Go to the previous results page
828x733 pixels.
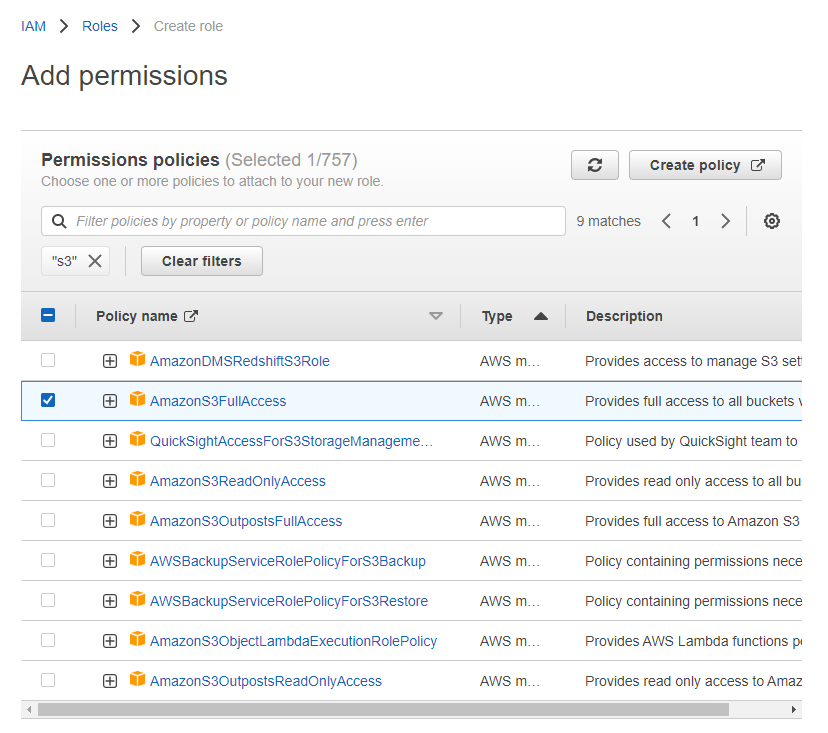click(x=666, y=221)
